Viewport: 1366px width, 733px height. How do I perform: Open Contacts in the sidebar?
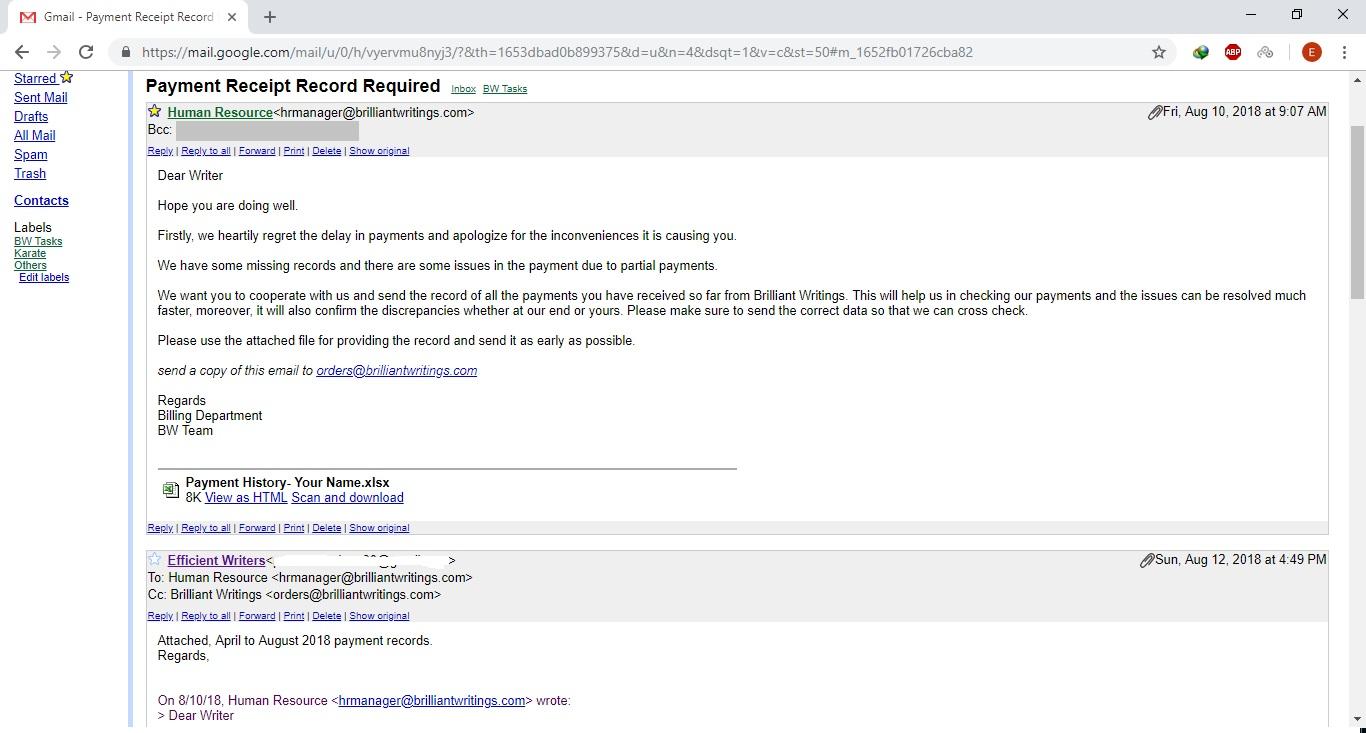(x=41, y=200)
